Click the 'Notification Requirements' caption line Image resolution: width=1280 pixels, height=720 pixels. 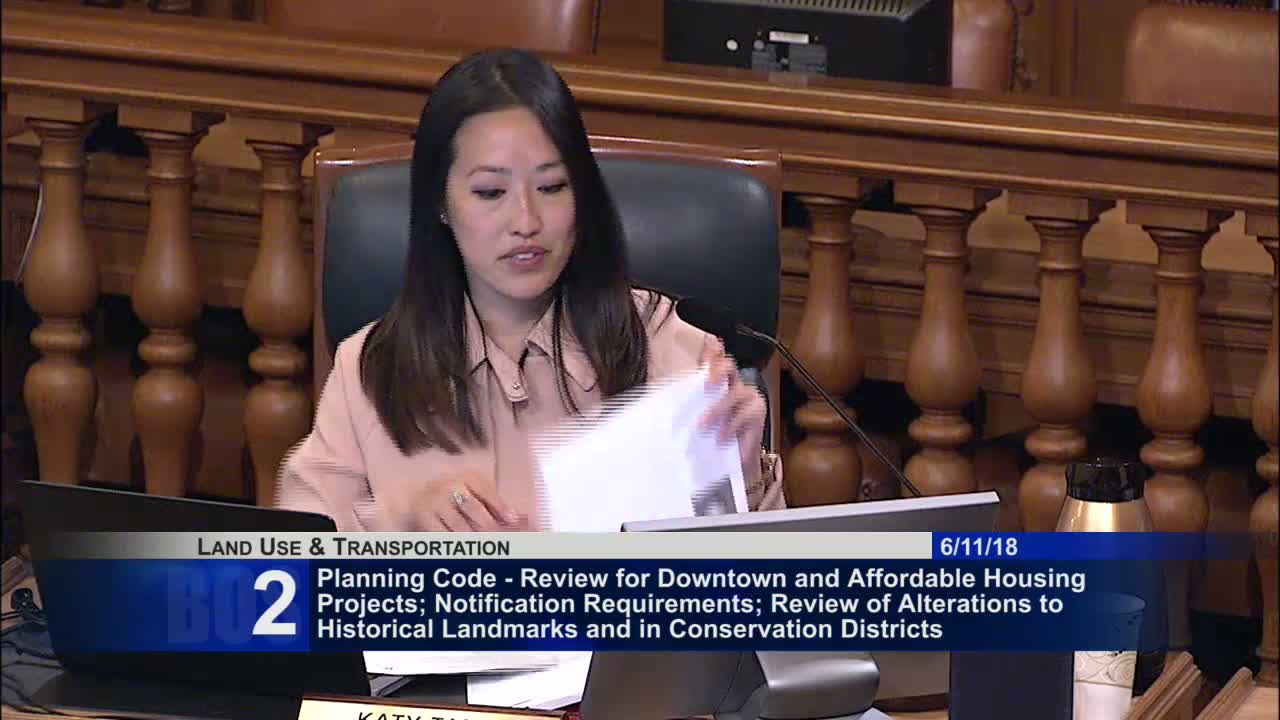[690, 604]
